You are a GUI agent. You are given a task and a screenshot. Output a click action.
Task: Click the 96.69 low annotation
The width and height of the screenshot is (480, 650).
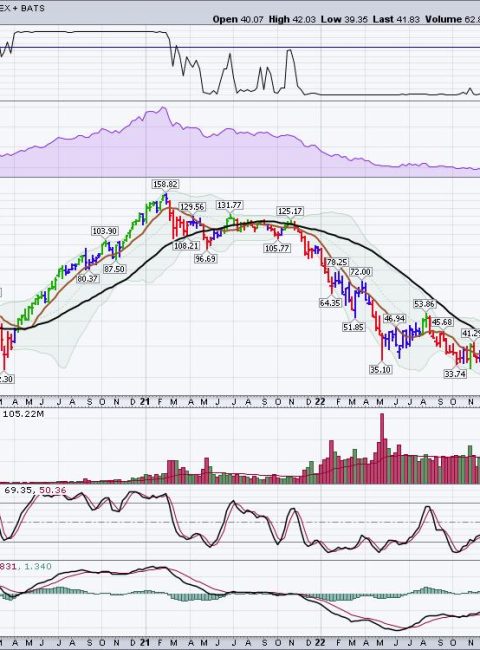(x=205, y=259)
